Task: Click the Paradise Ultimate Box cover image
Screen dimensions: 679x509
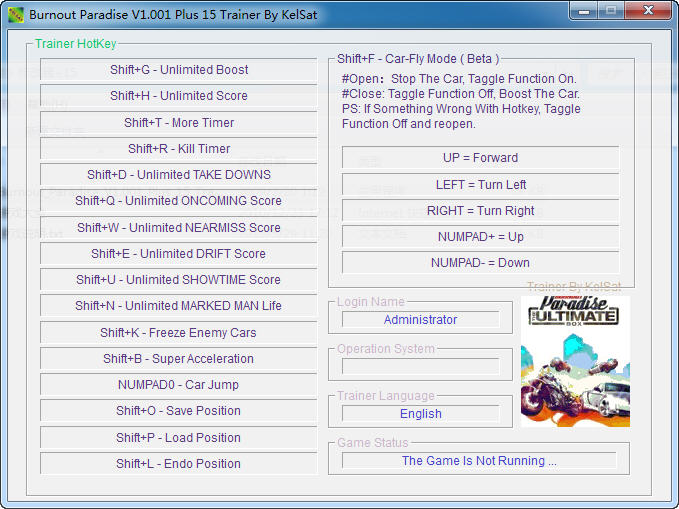Action: pos(575,361)
